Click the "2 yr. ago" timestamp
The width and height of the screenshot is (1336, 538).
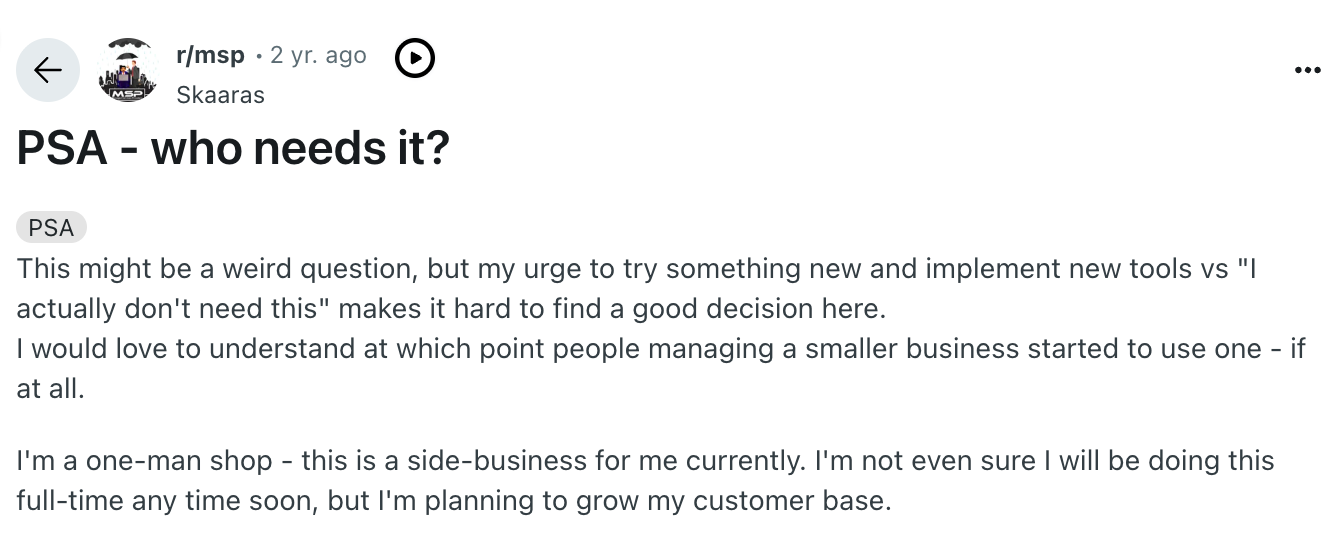[318, 56]
